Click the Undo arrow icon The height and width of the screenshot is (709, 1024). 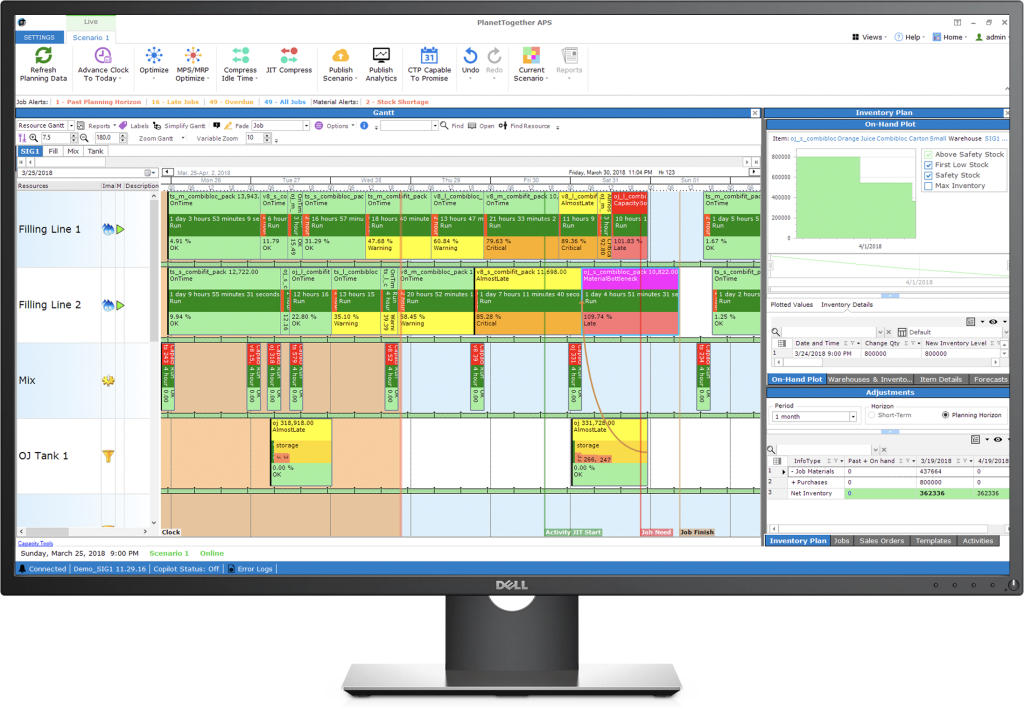pyautogui.click(x=470, y=55)
